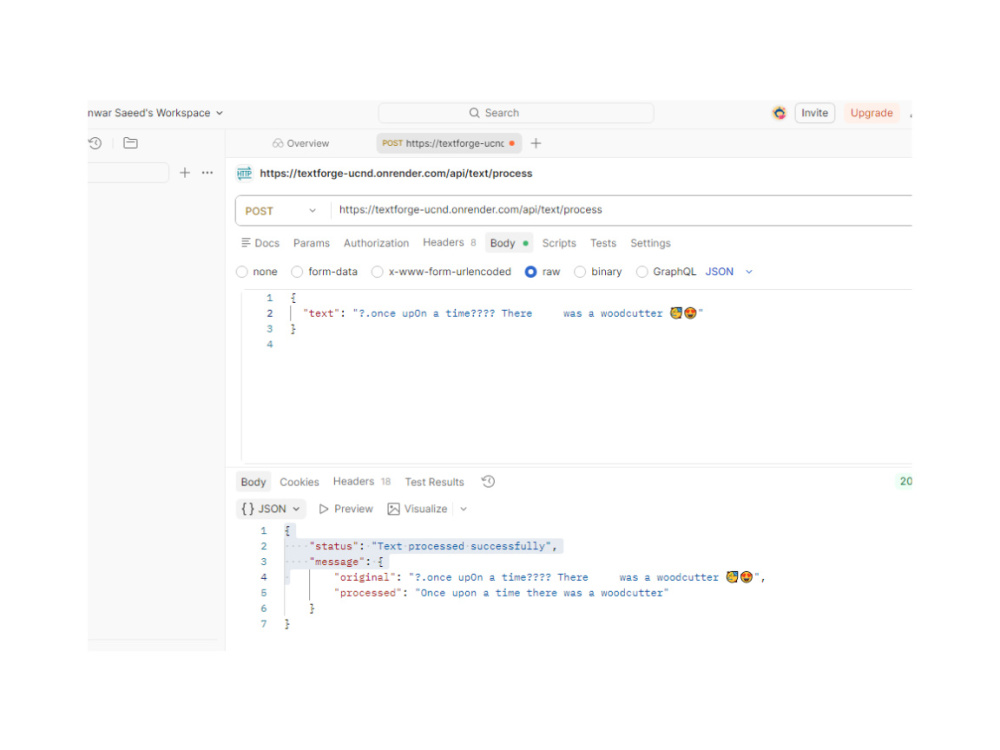Screen dimensions: 1000x750
Task: Open the Scripts tab
Action: (x=559, y=243)
